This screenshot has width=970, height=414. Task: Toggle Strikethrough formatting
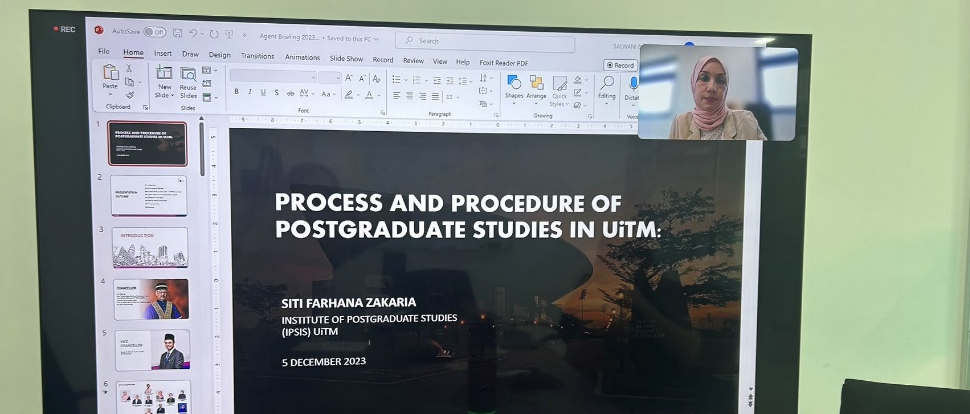[x=290, y=93]
